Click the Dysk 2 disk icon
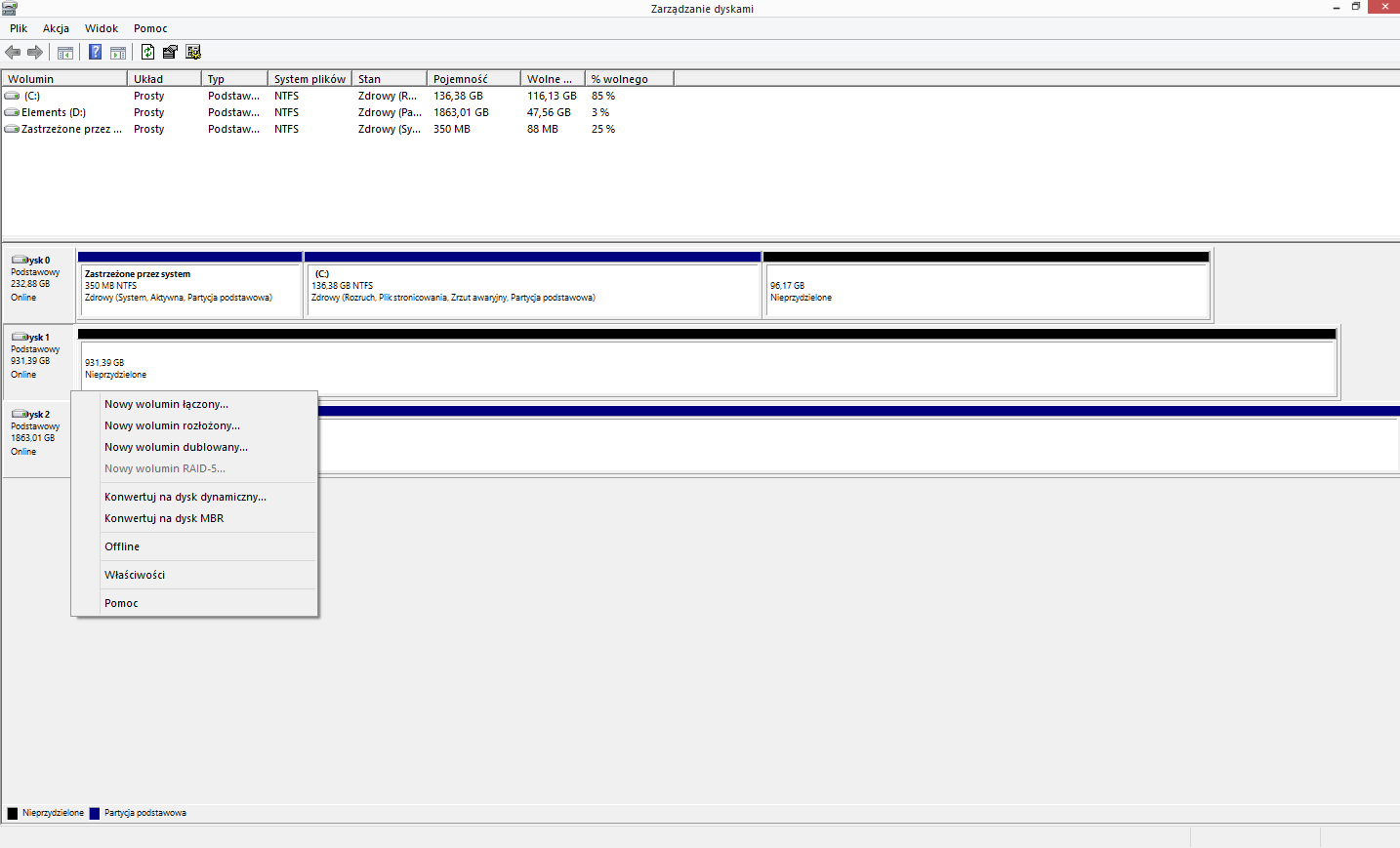 point(20,414)
